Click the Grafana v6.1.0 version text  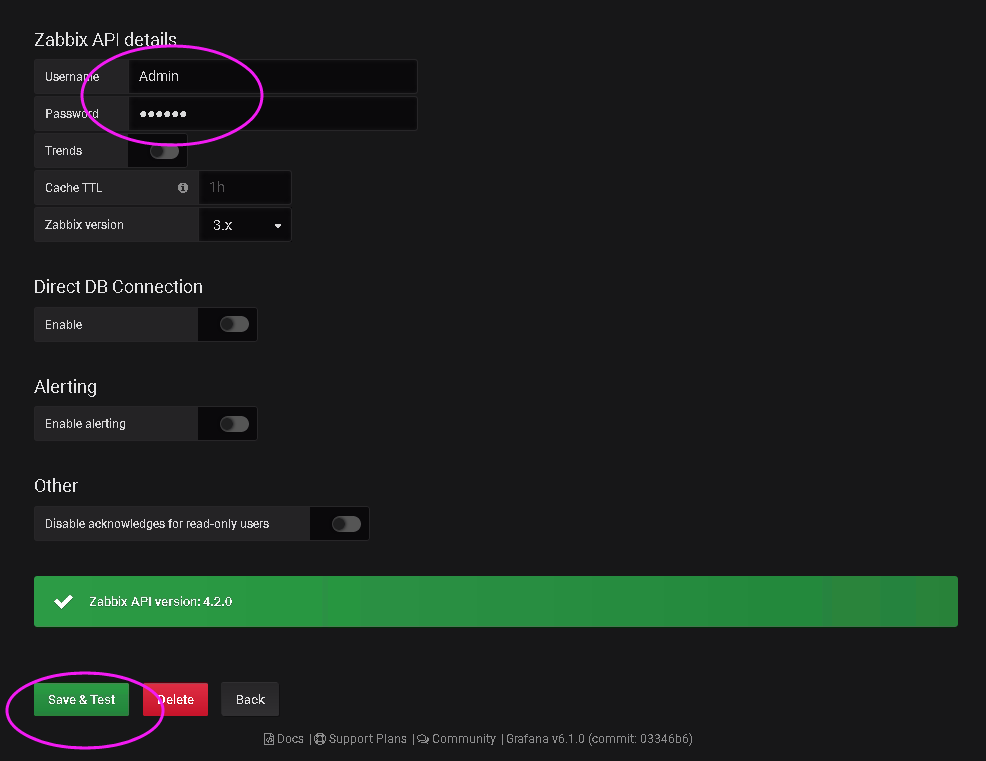[599, 739]
